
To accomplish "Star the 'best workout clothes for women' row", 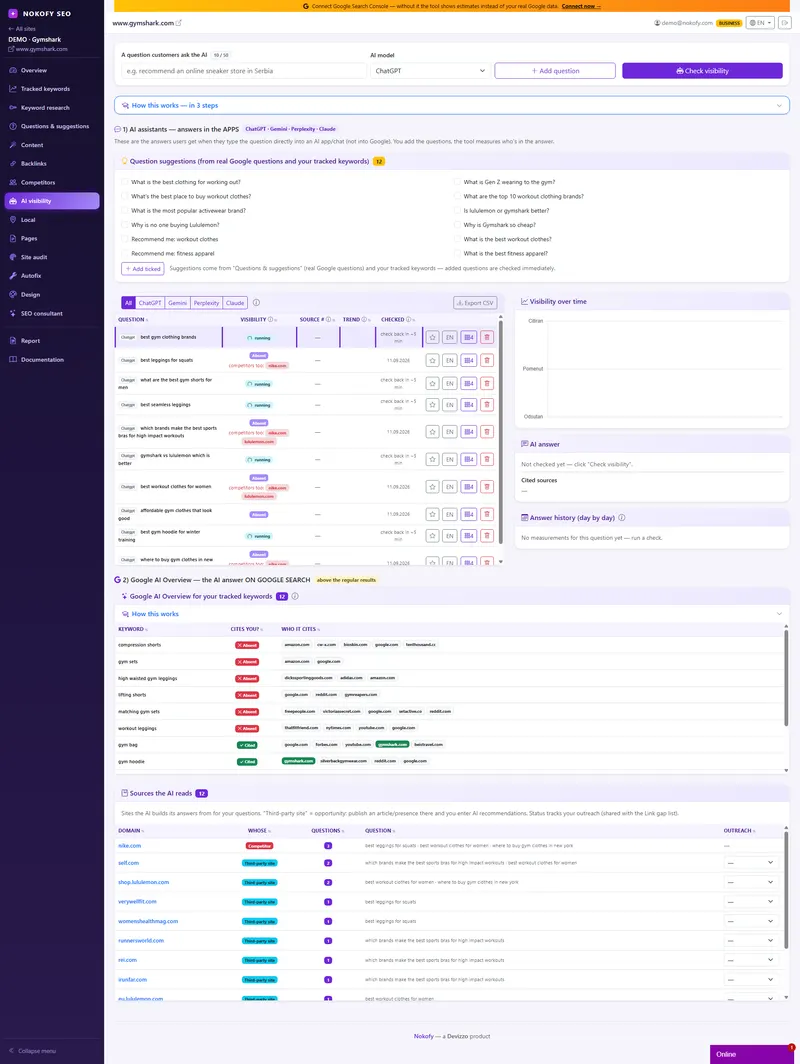I will [x=432, y=487].
